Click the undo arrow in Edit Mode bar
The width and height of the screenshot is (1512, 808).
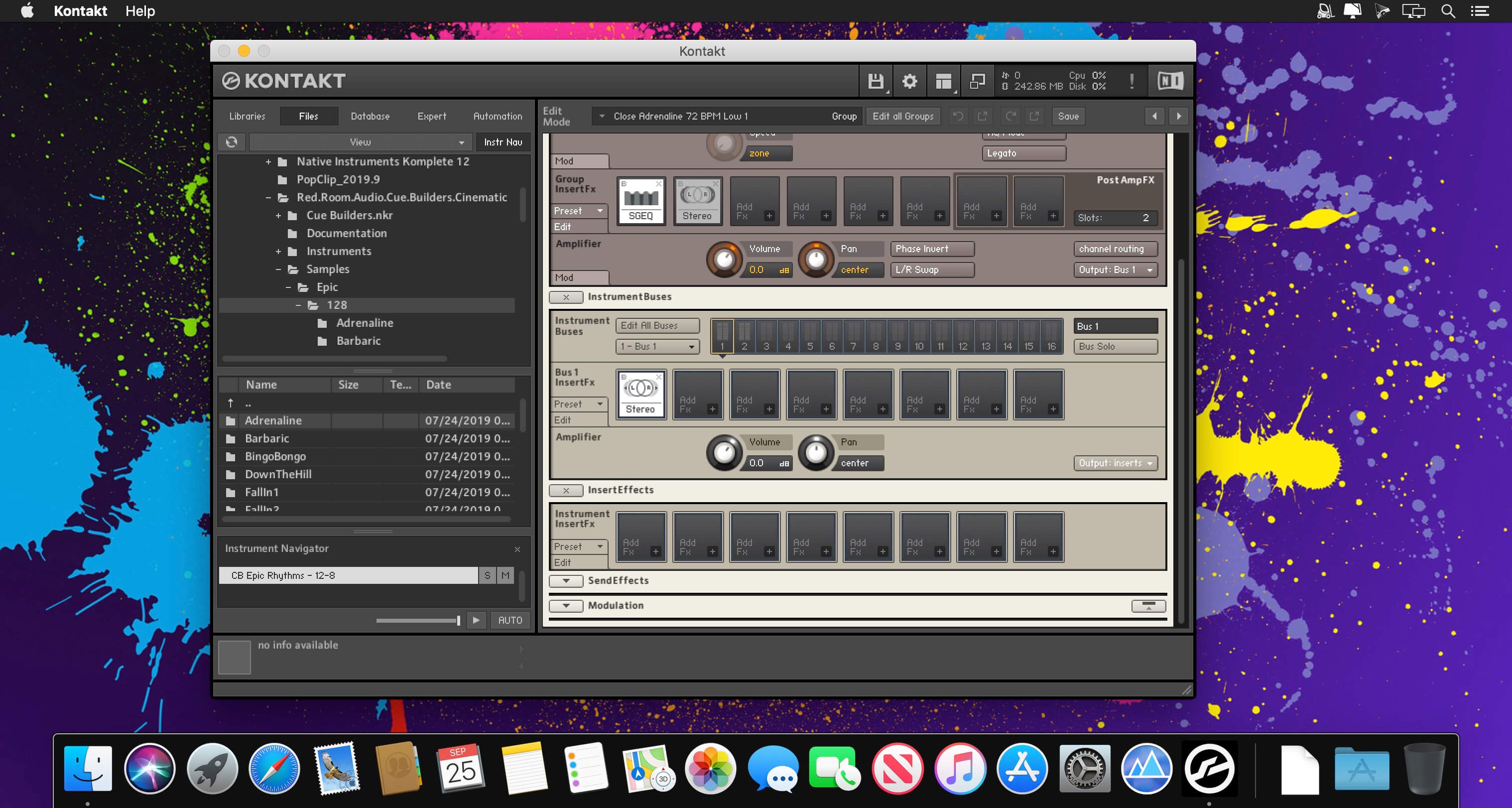click(958, 116)
